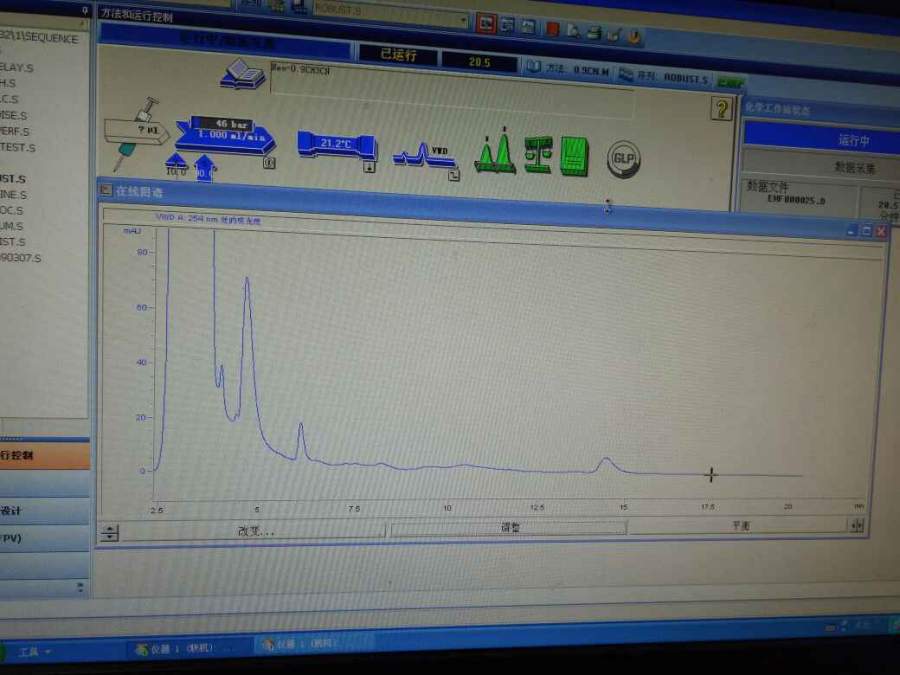Screen dimensions: 900x675
Task: Select the 设计 navigation tab
Action: pos(44,510)
